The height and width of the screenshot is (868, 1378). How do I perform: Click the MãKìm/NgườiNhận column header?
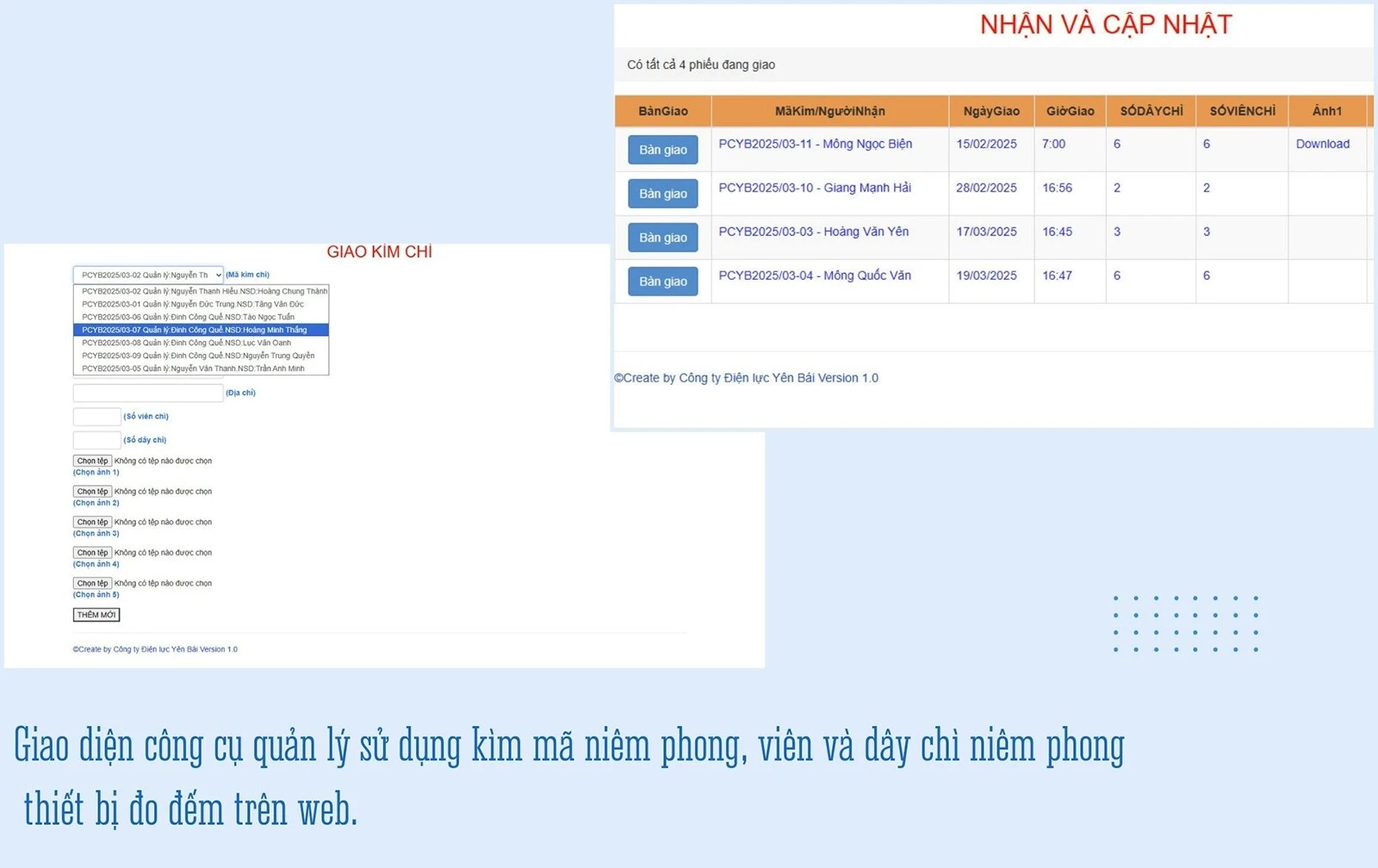pyautogui.click(x=829, y=111)
